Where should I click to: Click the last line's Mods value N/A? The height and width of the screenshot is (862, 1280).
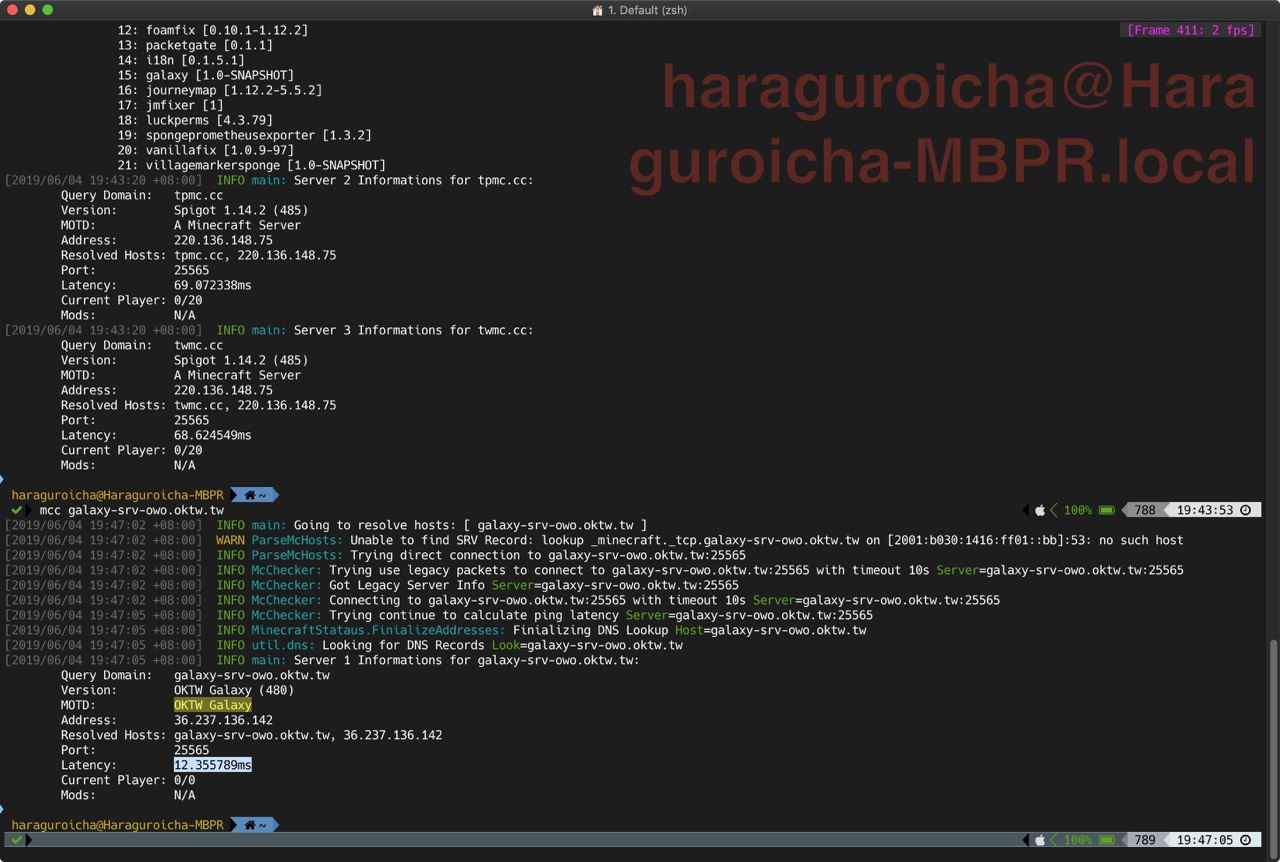tap(185, 795)
